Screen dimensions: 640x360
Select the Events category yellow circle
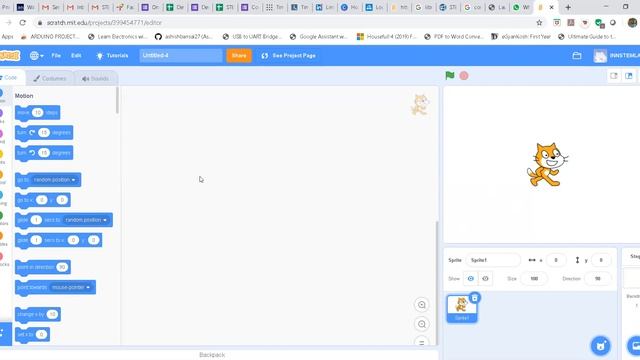point(2,154)
